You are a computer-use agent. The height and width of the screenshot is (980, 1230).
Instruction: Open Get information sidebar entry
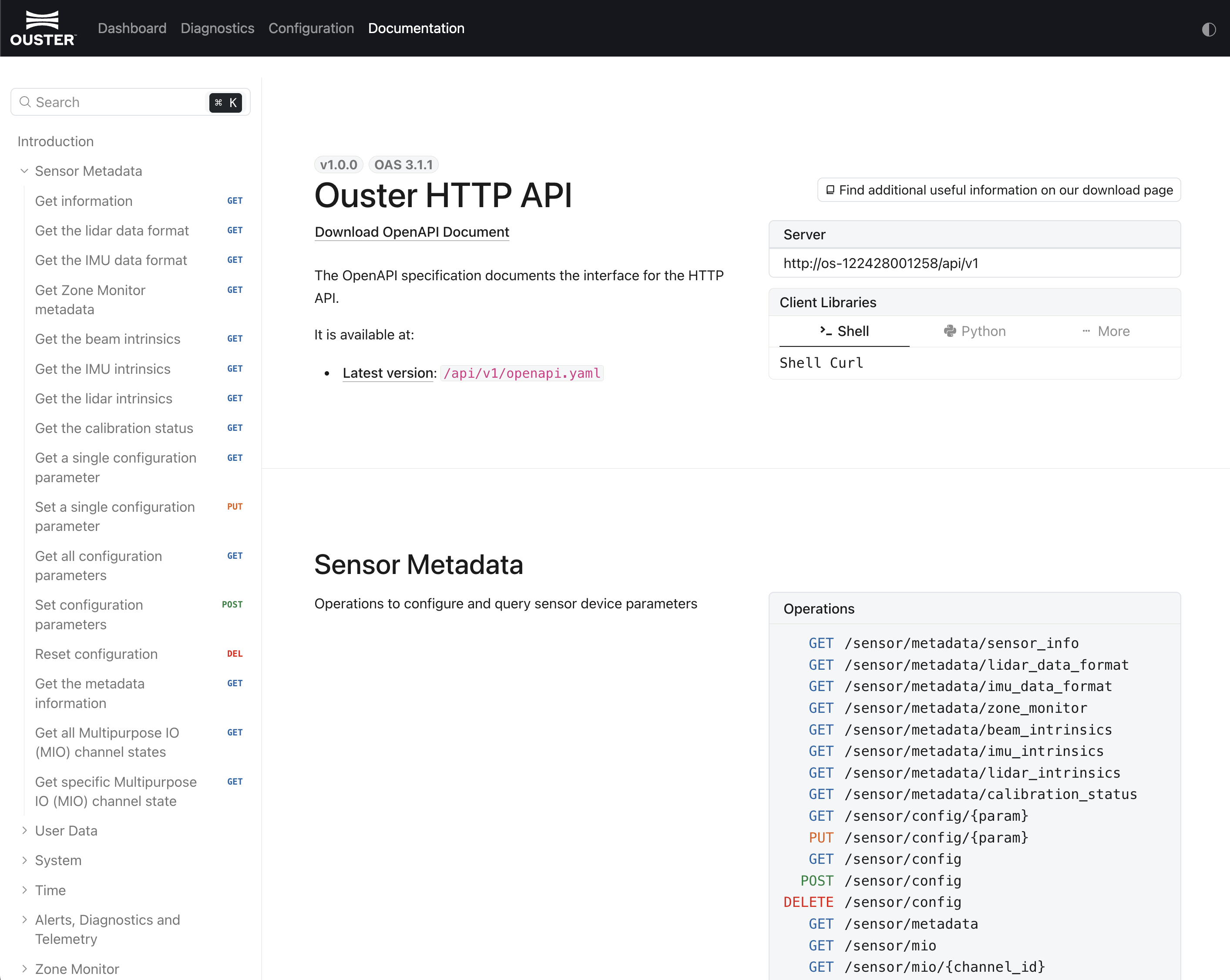coord(139,201)
